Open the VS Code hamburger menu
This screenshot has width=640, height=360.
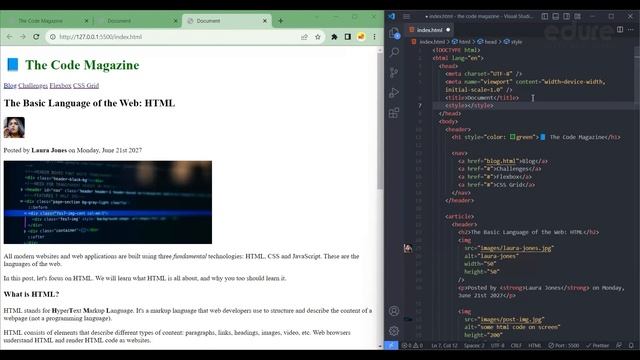(407, 16)
